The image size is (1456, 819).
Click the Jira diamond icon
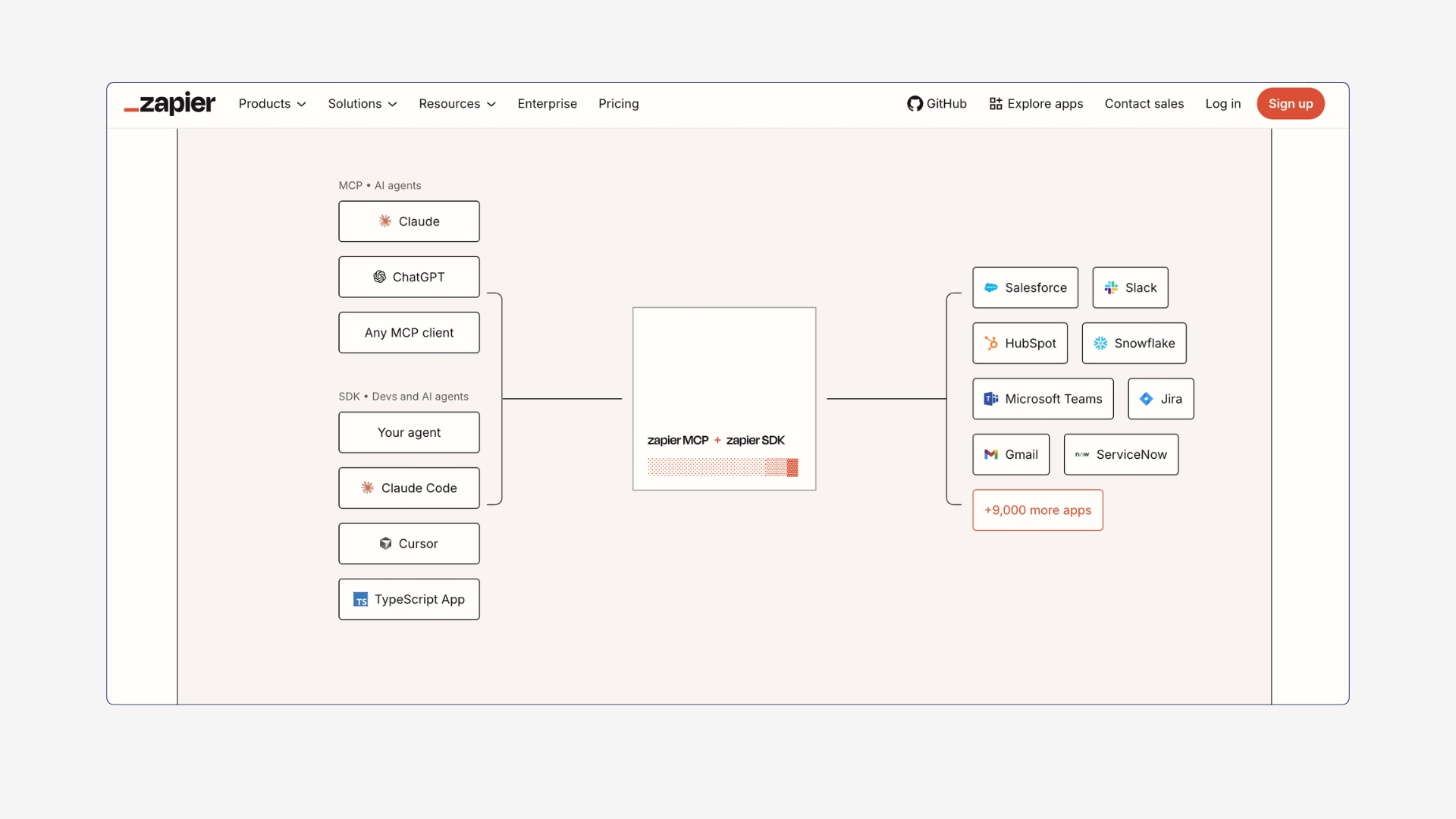pyautogui.click(x=1147, y=399)
